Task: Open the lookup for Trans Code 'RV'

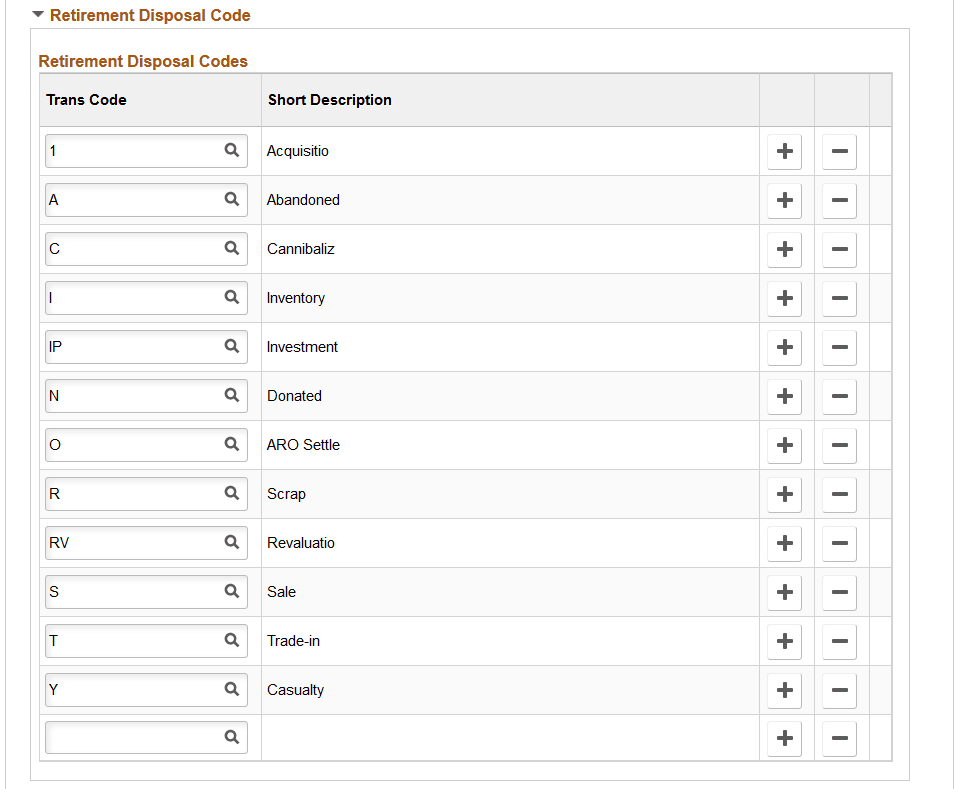Action: click(x=232, y=543)
